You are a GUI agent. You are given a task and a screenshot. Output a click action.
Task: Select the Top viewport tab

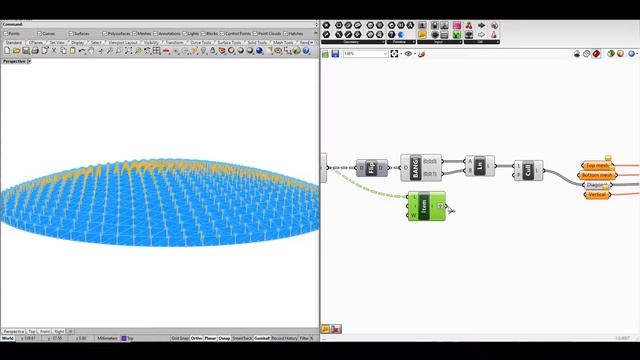coord(32,331)
